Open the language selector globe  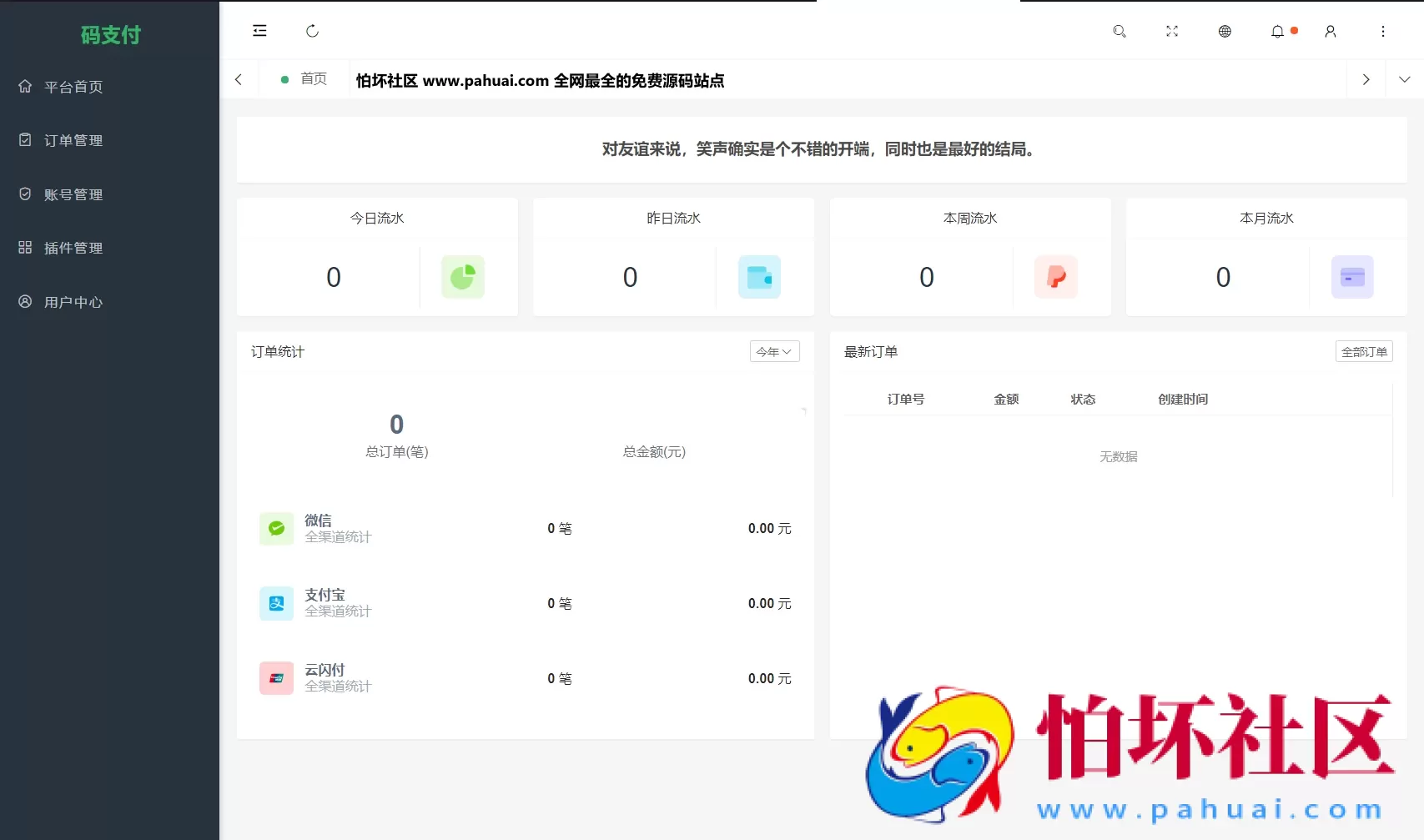[1225, 31]
